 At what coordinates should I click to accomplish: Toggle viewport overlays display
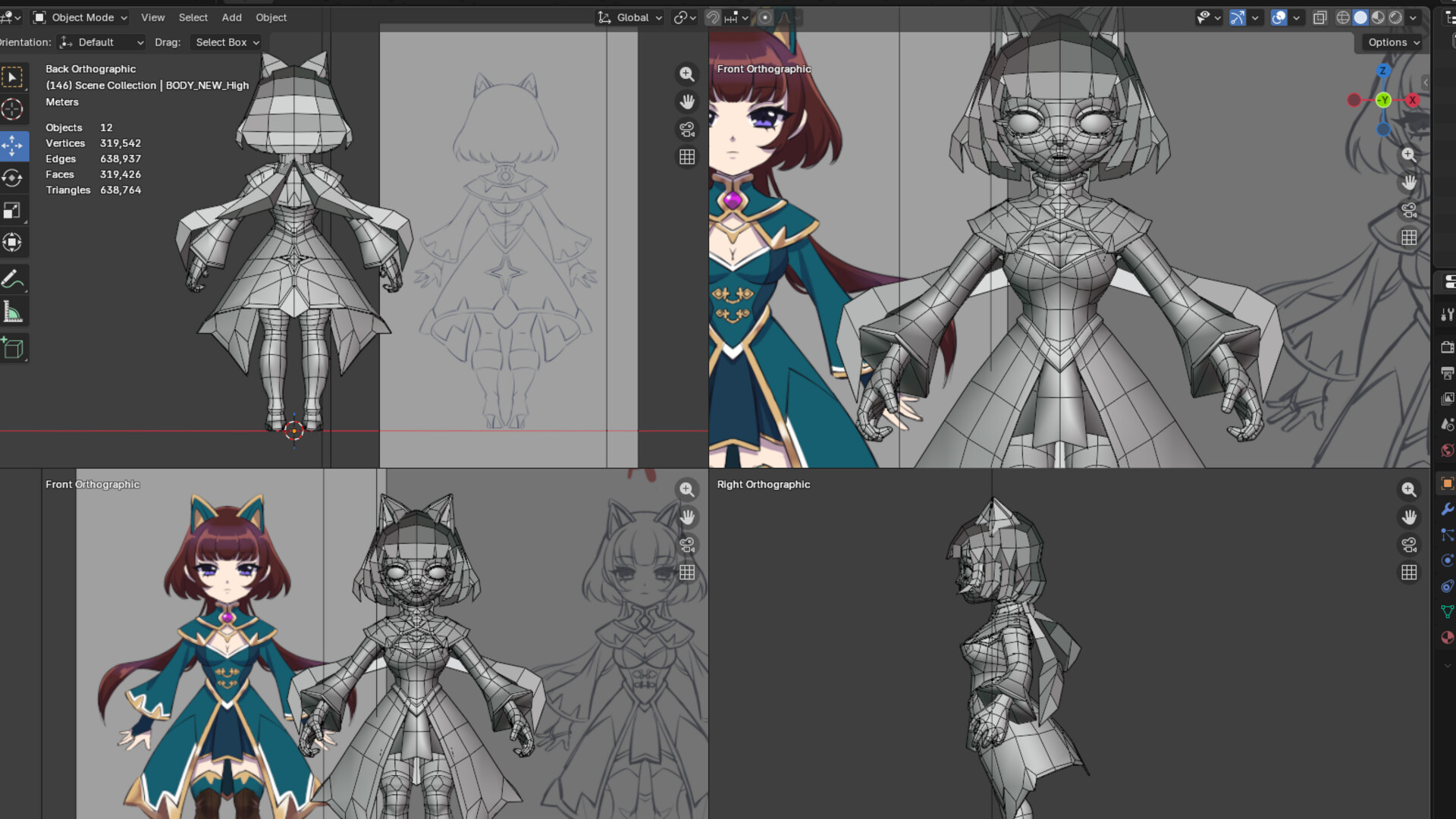(x=1279, y=17)
